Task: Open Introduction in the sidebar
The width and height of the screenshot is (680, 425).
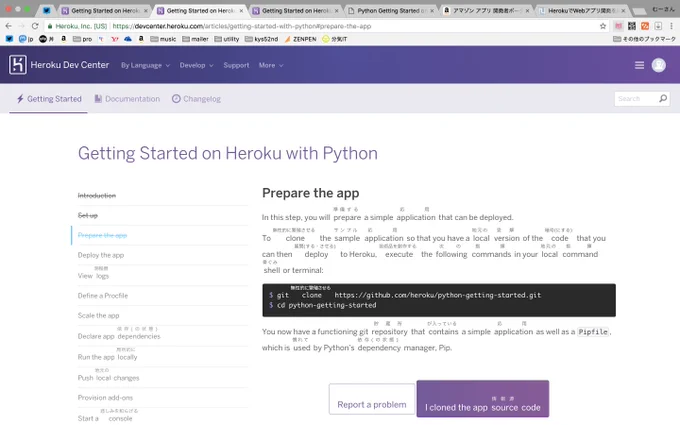Action: [x=97, y=196]
